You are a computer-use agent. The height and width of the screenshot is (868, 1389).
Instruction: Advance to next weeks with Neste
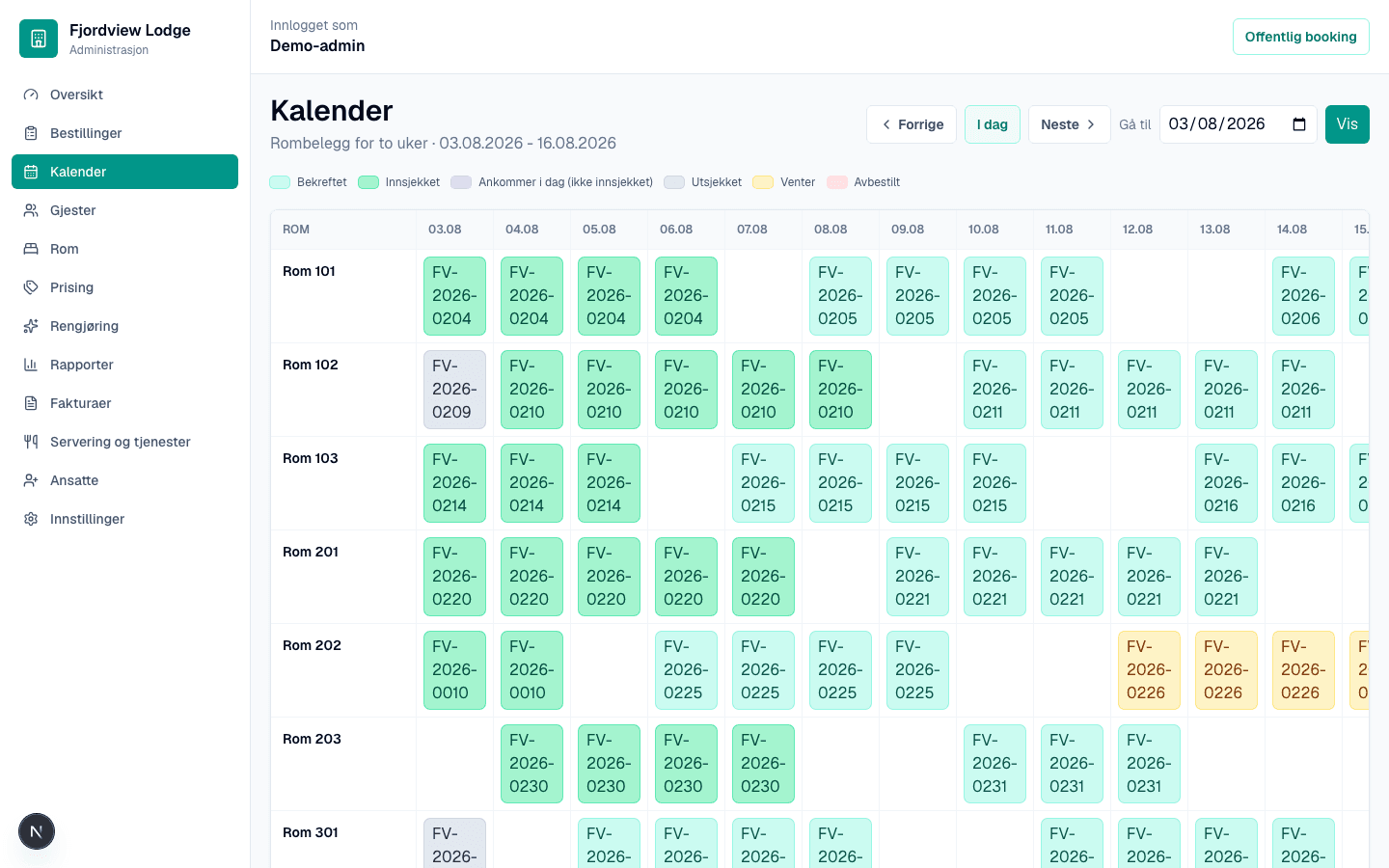pyautogui.click(x=1069, y=124)
